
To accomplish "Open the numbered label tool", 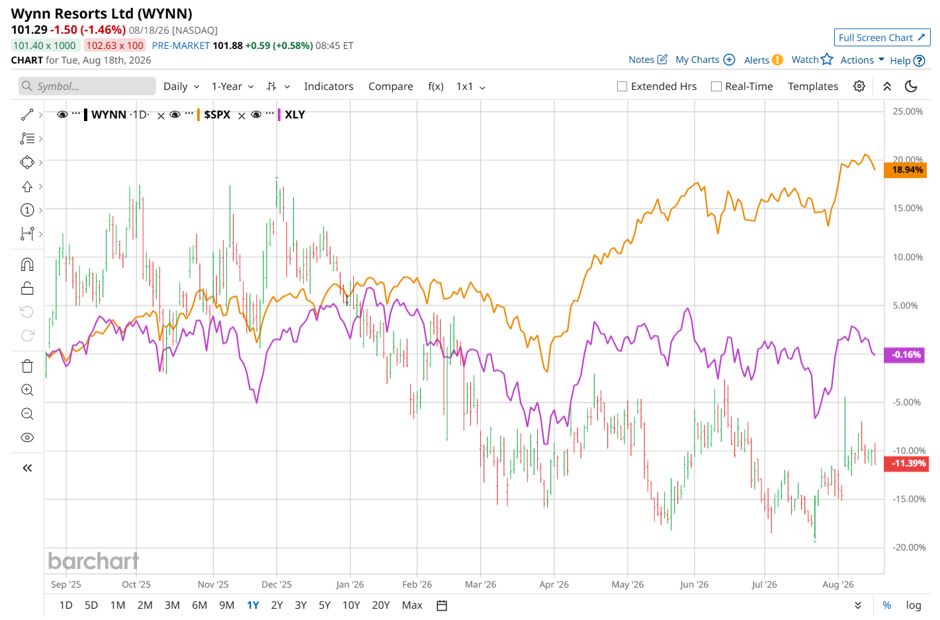I will 27,210.
